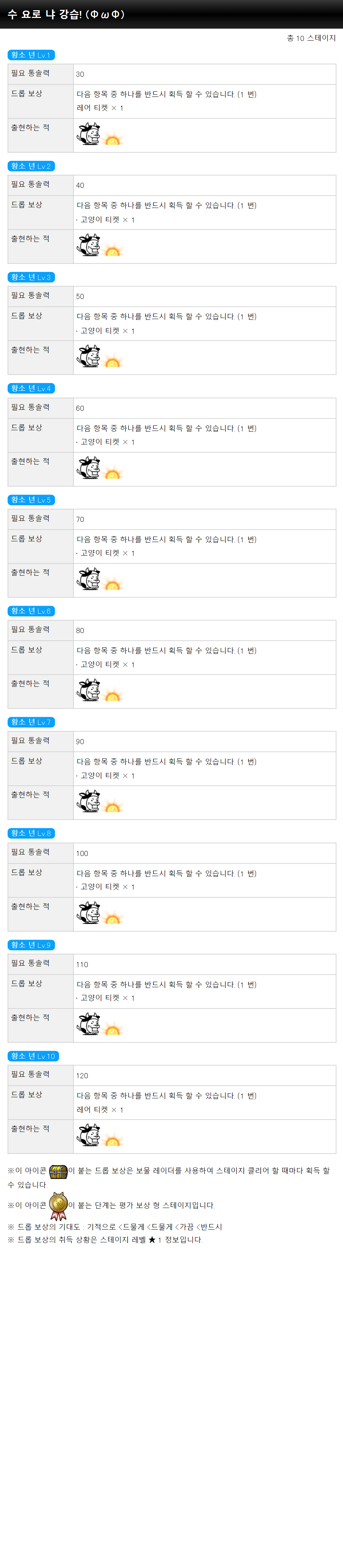
Task: Select the sun enemy icon in 황소 년 Lv.4
Action: [113, 473]
